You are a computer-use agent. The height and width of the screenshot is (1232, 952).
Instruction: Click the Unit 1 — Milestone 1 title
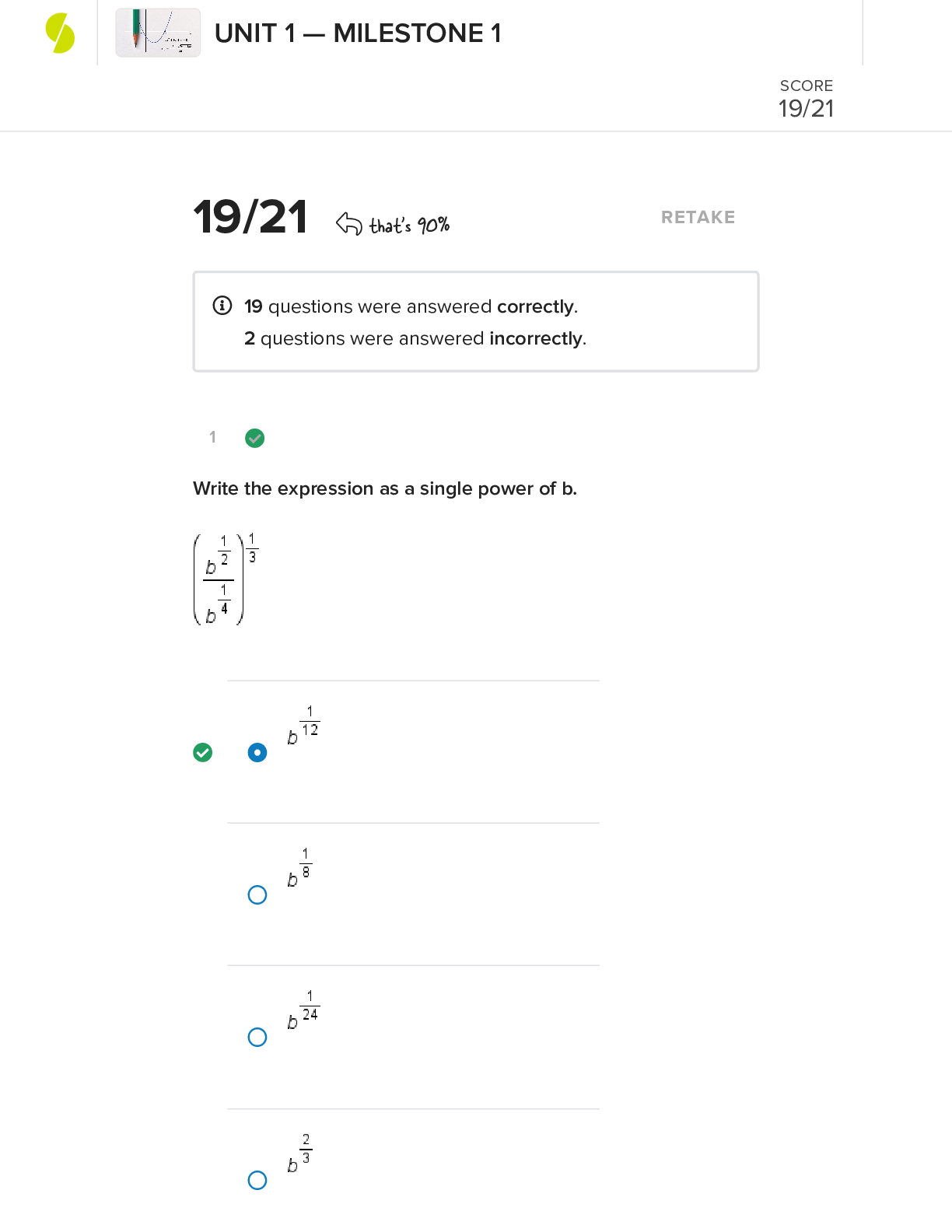(358, 33)
